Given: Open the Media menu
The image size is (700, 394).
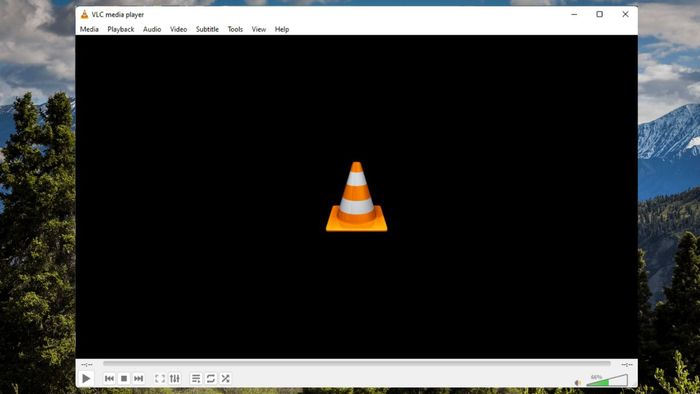Looking at the screenshot, I should [89, 29].
